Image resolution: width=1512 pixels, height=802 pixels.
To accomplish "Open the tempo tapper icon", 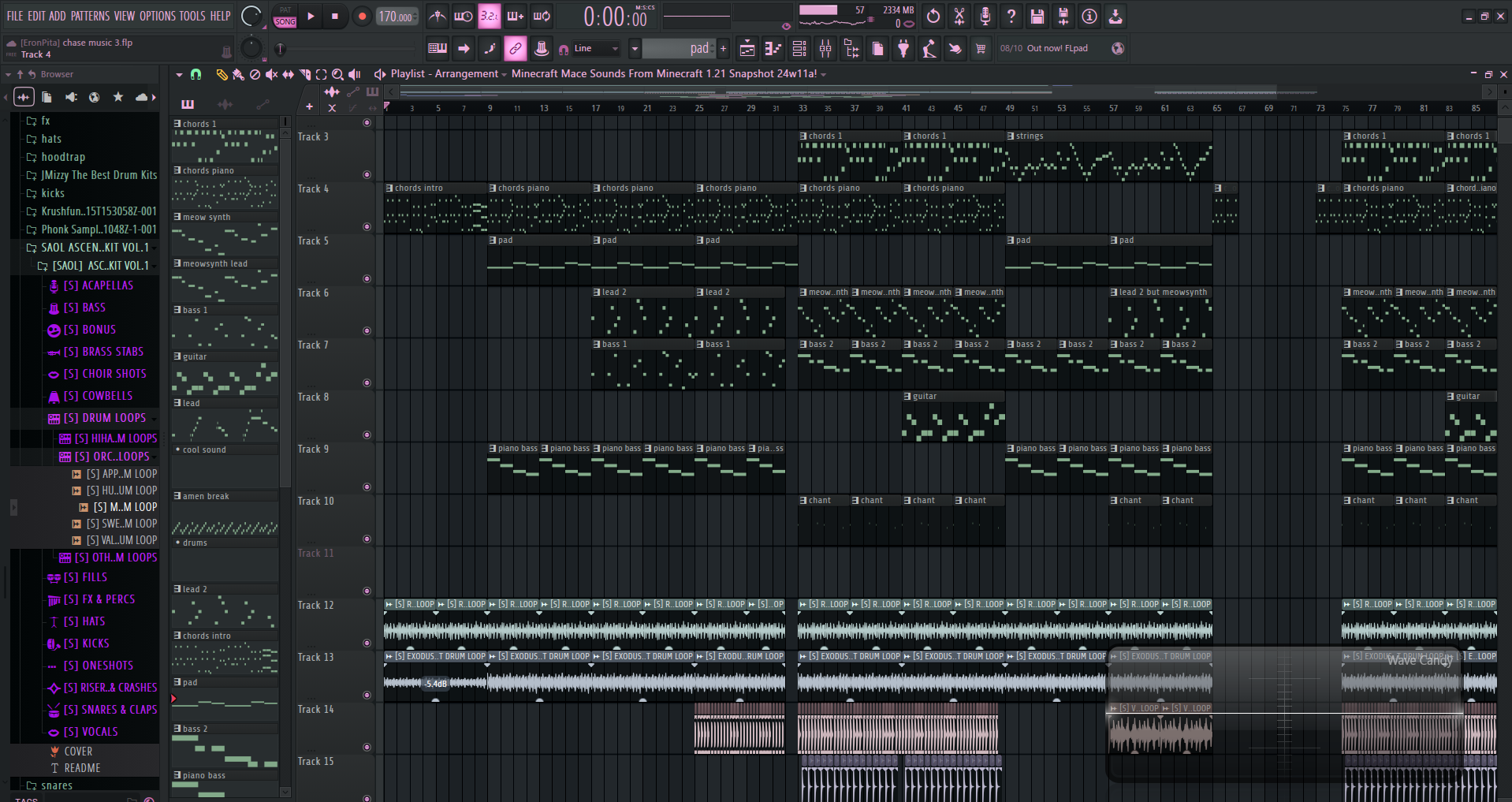I will 929,49.
